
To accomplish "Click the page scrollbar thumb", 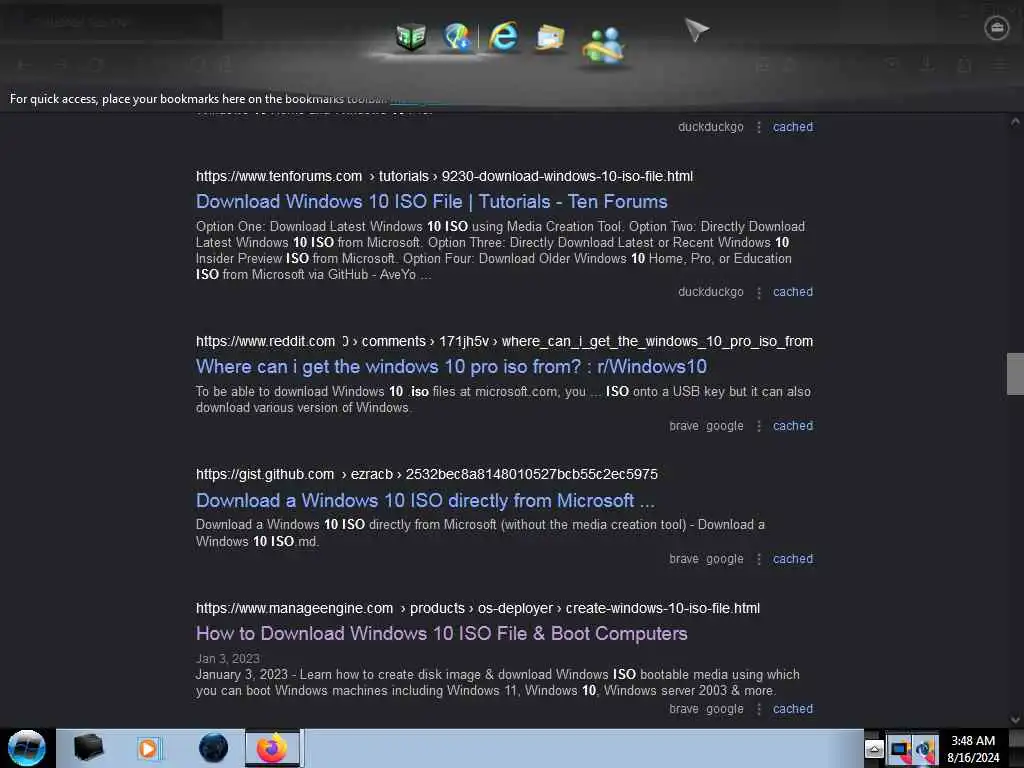I will 1015,374.
